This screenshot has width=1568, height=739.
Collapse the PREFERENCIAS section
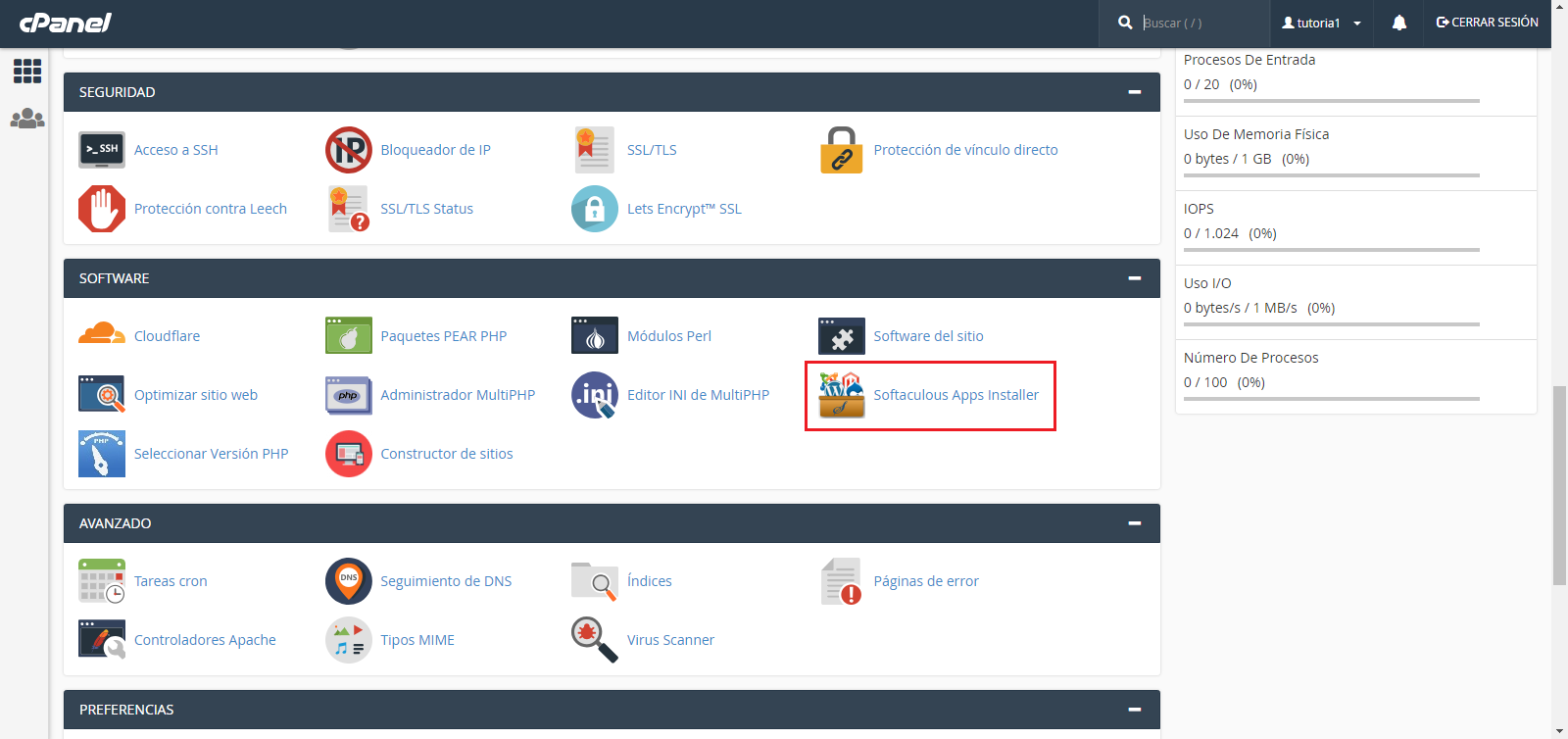click(x=1135, y=710)
